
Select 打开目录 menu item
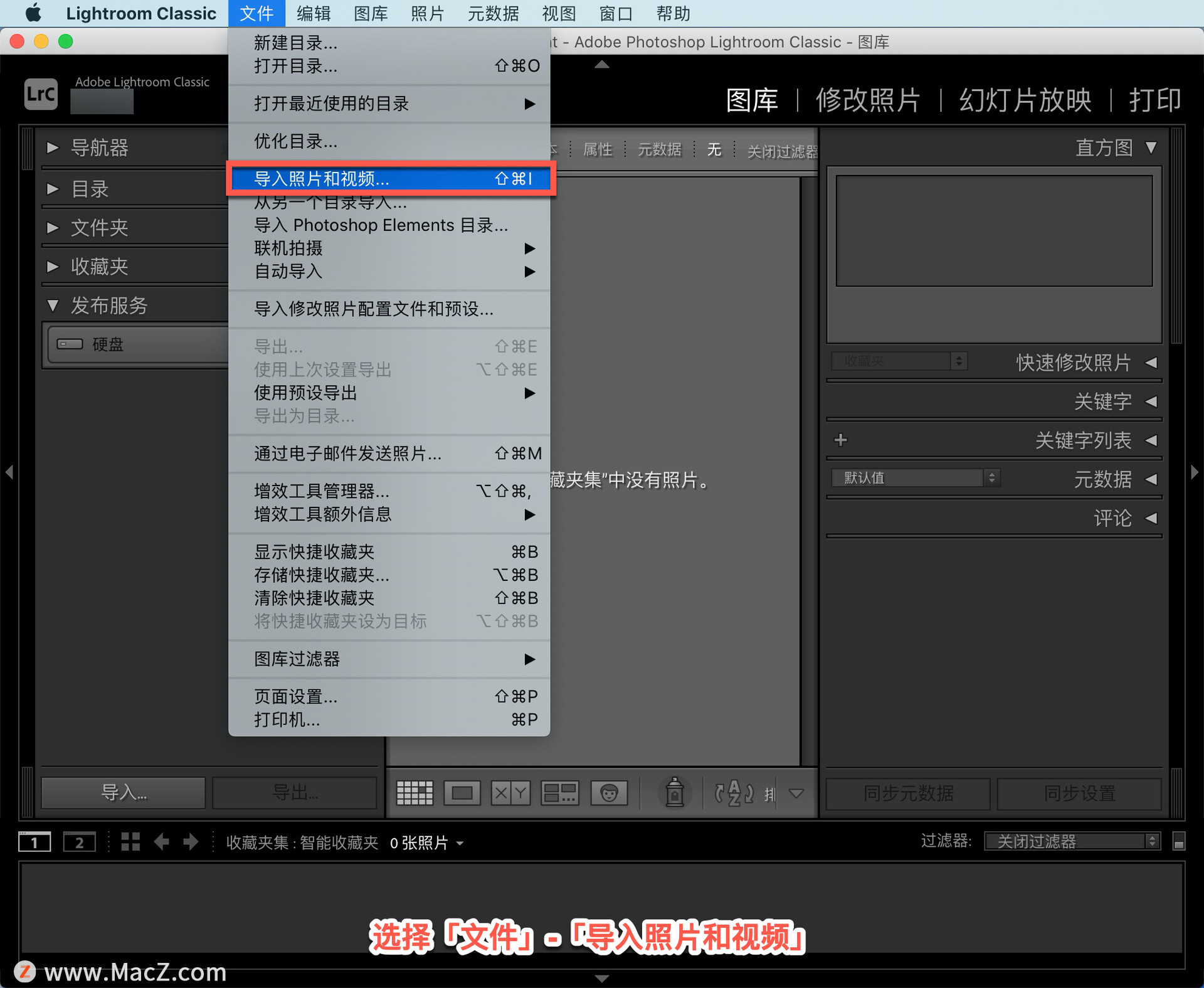(389, 66)
